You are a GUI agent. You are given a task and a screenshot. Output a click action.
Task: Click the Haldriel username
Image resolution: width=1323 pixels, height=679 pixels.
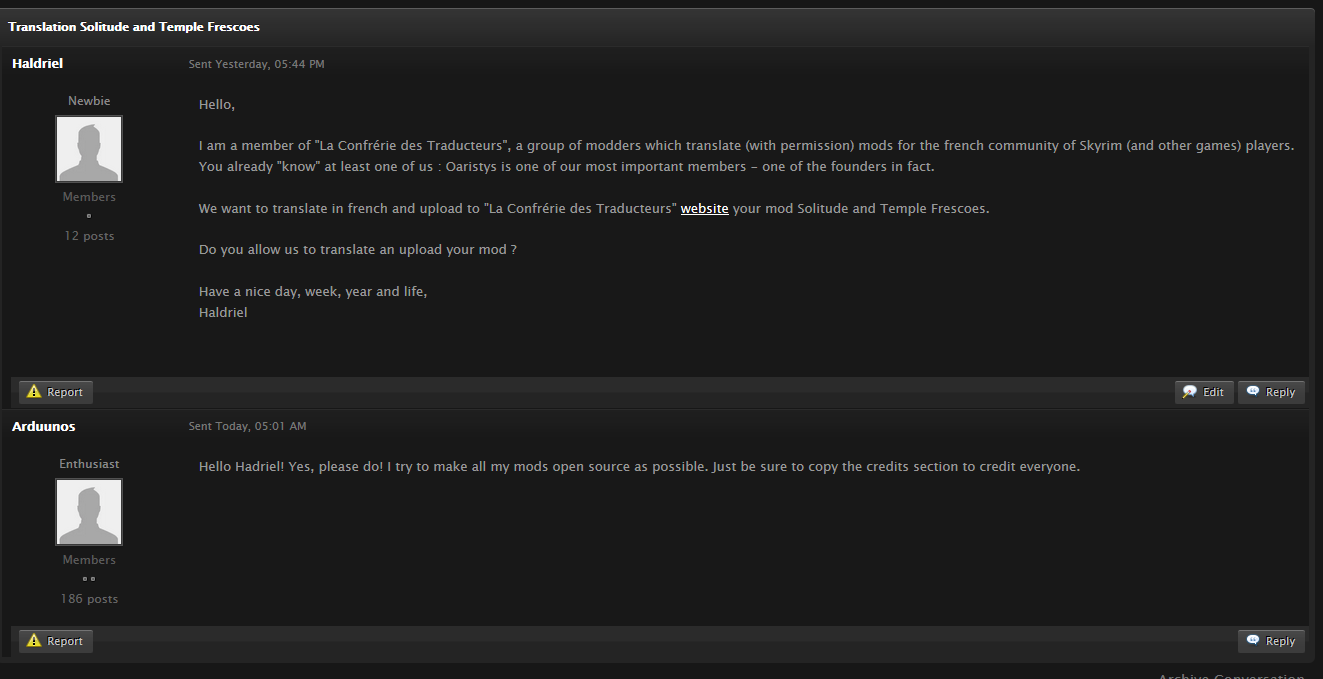38,63
